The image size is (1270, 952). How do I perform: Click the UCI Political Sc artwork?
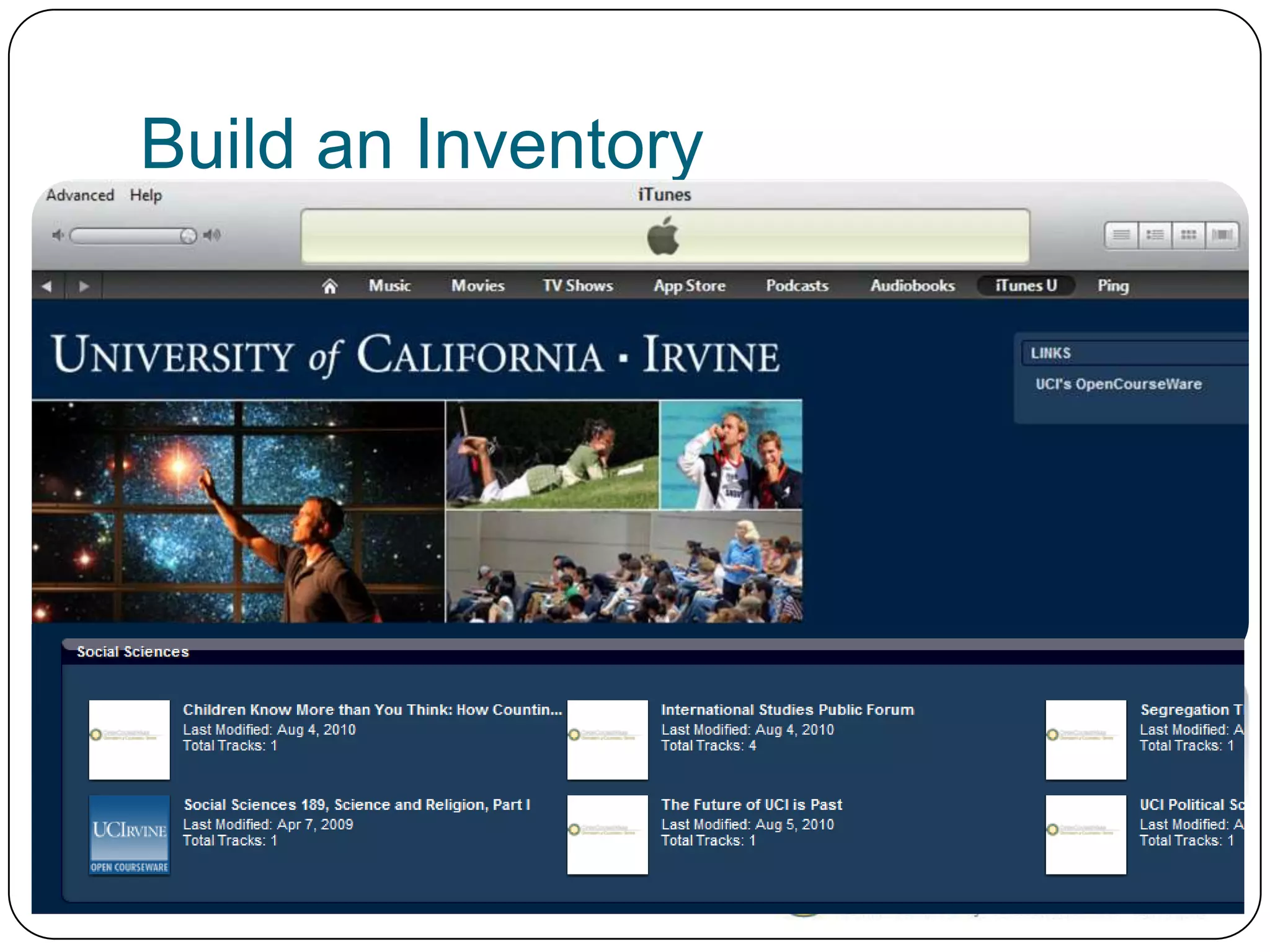[x=1086, y=835]
